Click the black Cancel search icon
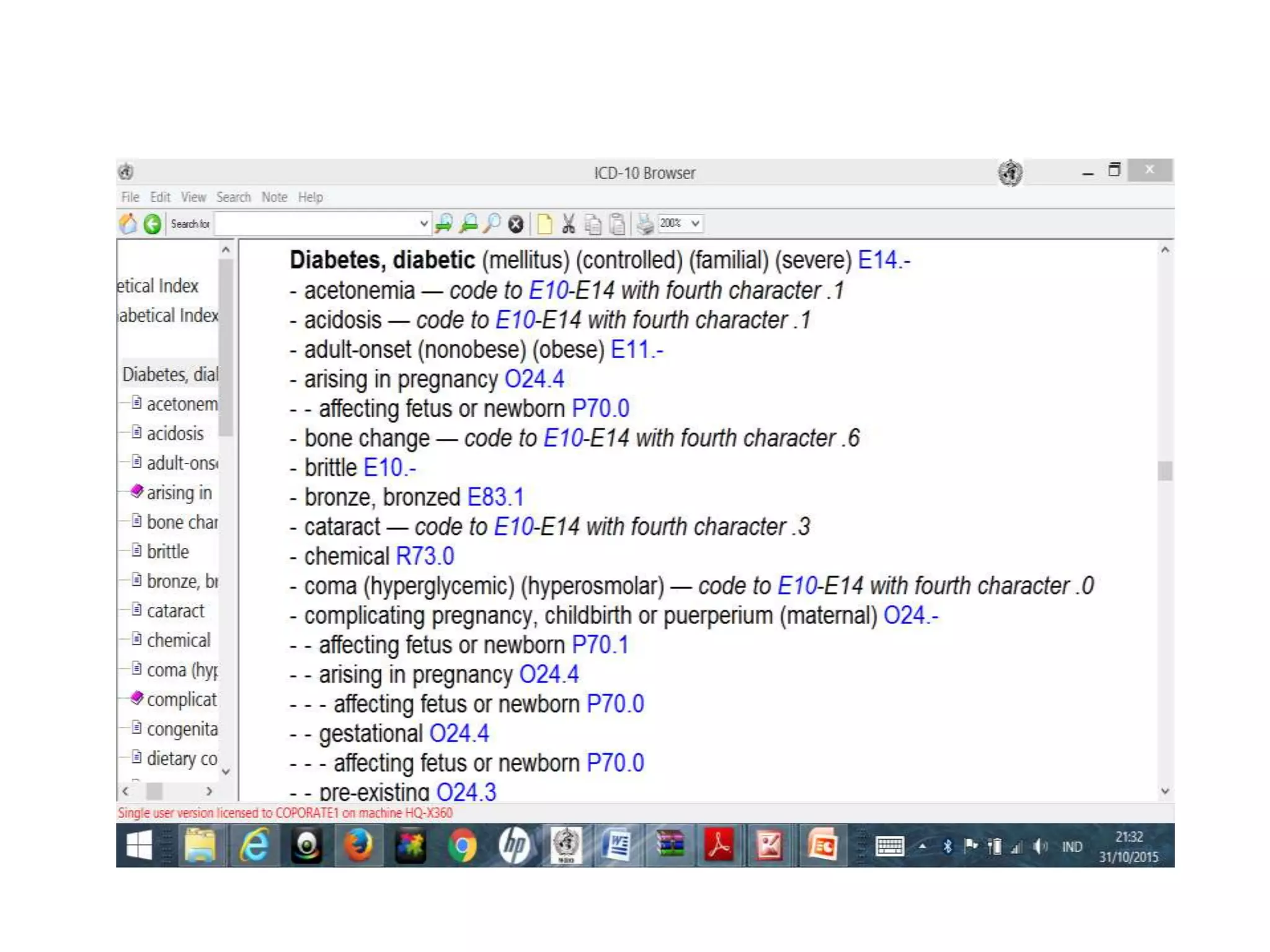This screenshot has height=952, width=1270. point(515,224)
